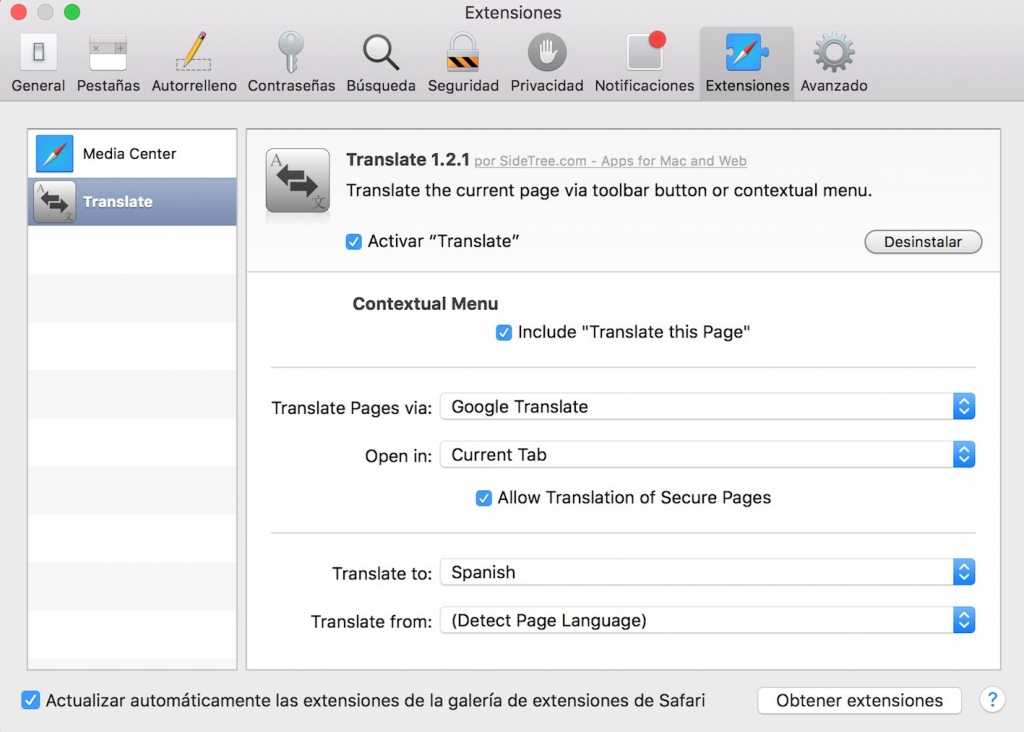Click the Media Center extension icon

point(54,153)
